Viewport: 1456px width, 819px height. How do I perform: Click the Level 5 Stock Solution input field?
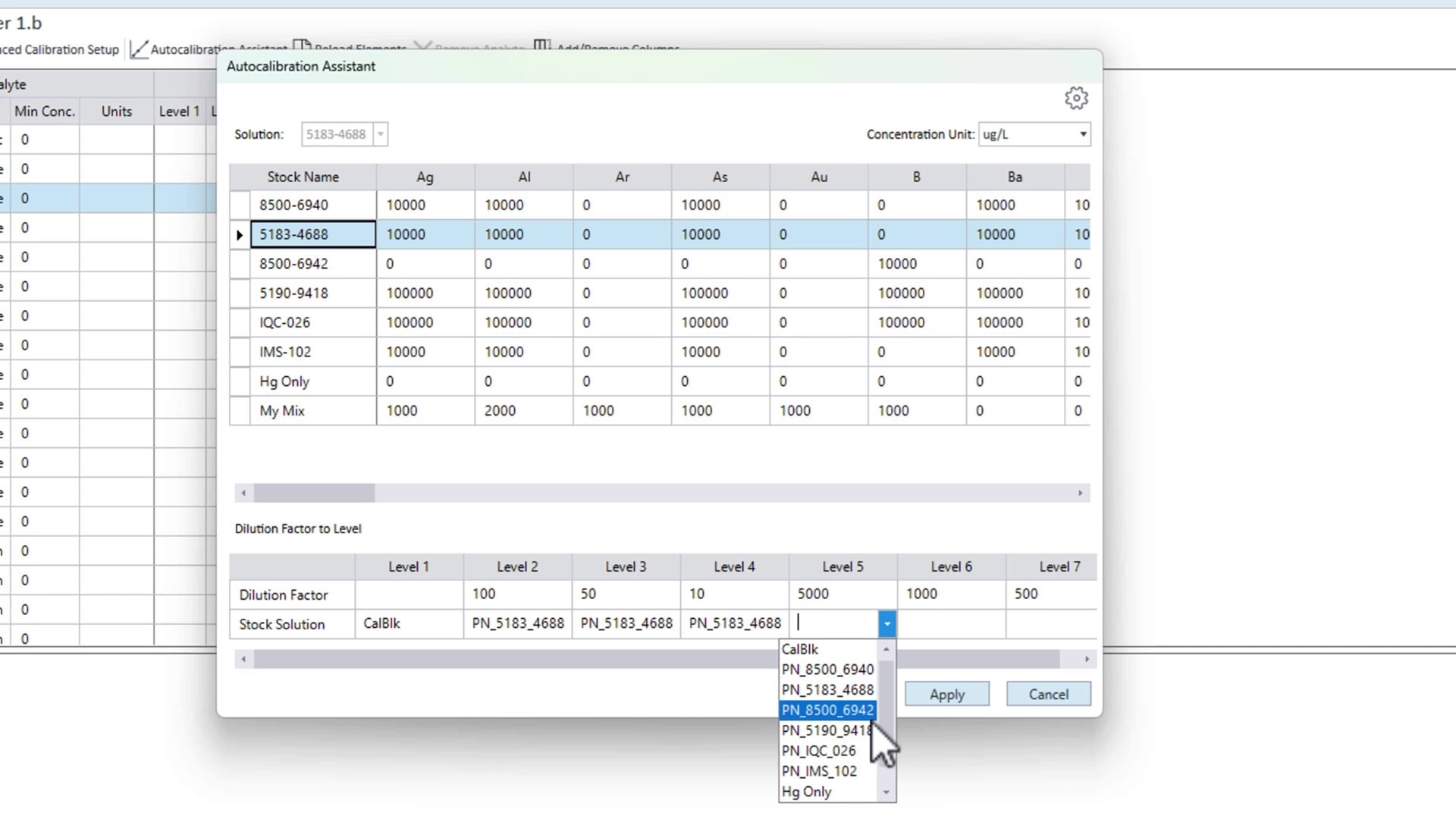(834, 623)
